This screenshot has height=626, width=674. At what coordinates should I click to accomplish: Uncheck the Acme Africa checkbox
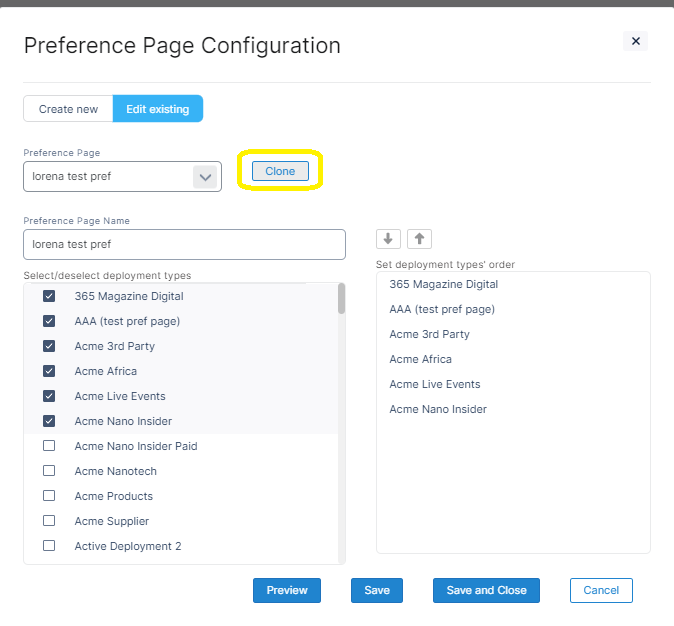[49, 371]
